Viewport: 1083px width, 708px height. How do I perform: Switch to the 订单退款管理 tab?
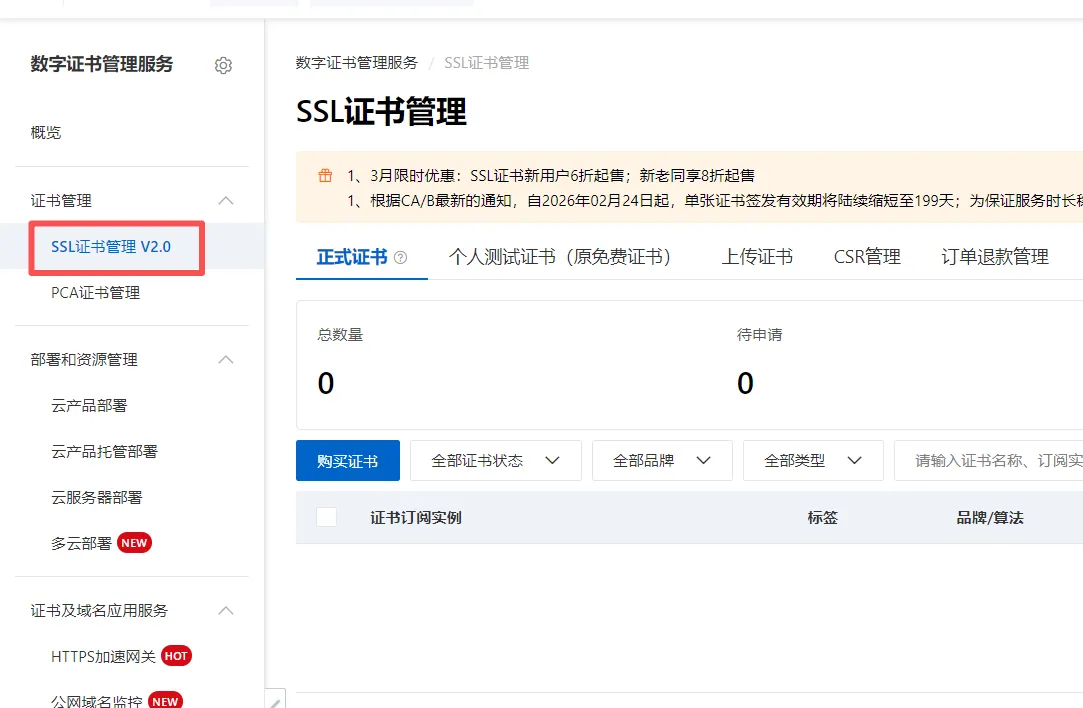995,257
